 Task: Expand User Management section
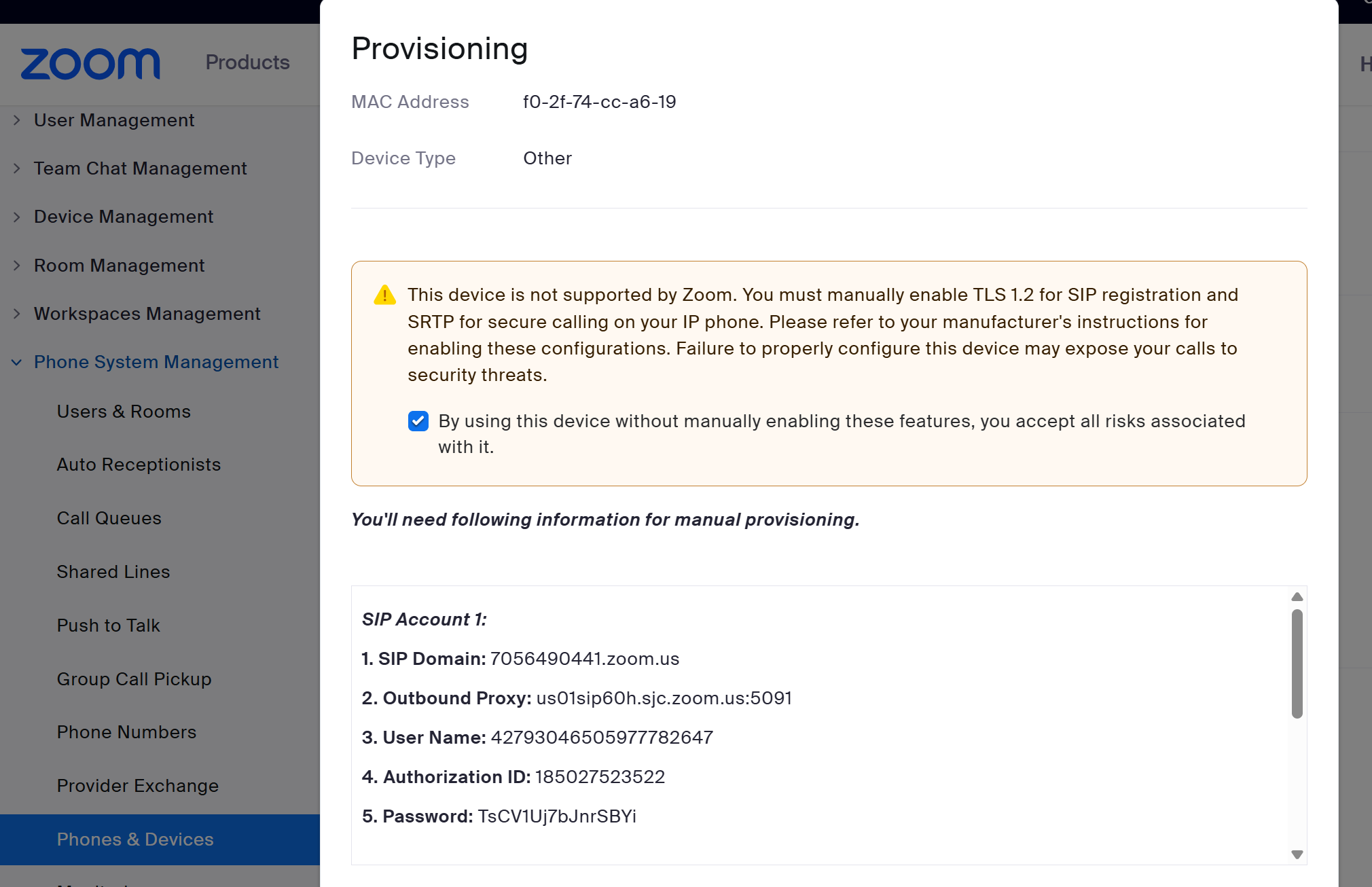(113, 120)
